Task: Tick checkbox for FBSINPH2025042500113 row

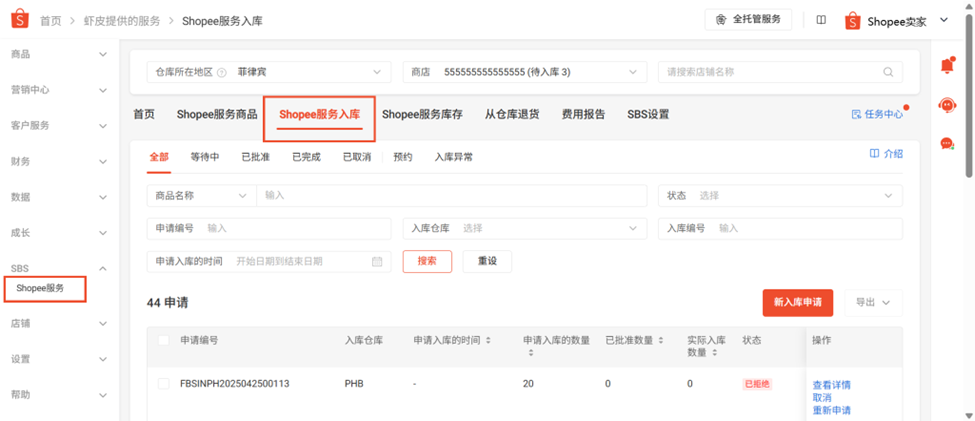Action: click(x=164, y=384)
